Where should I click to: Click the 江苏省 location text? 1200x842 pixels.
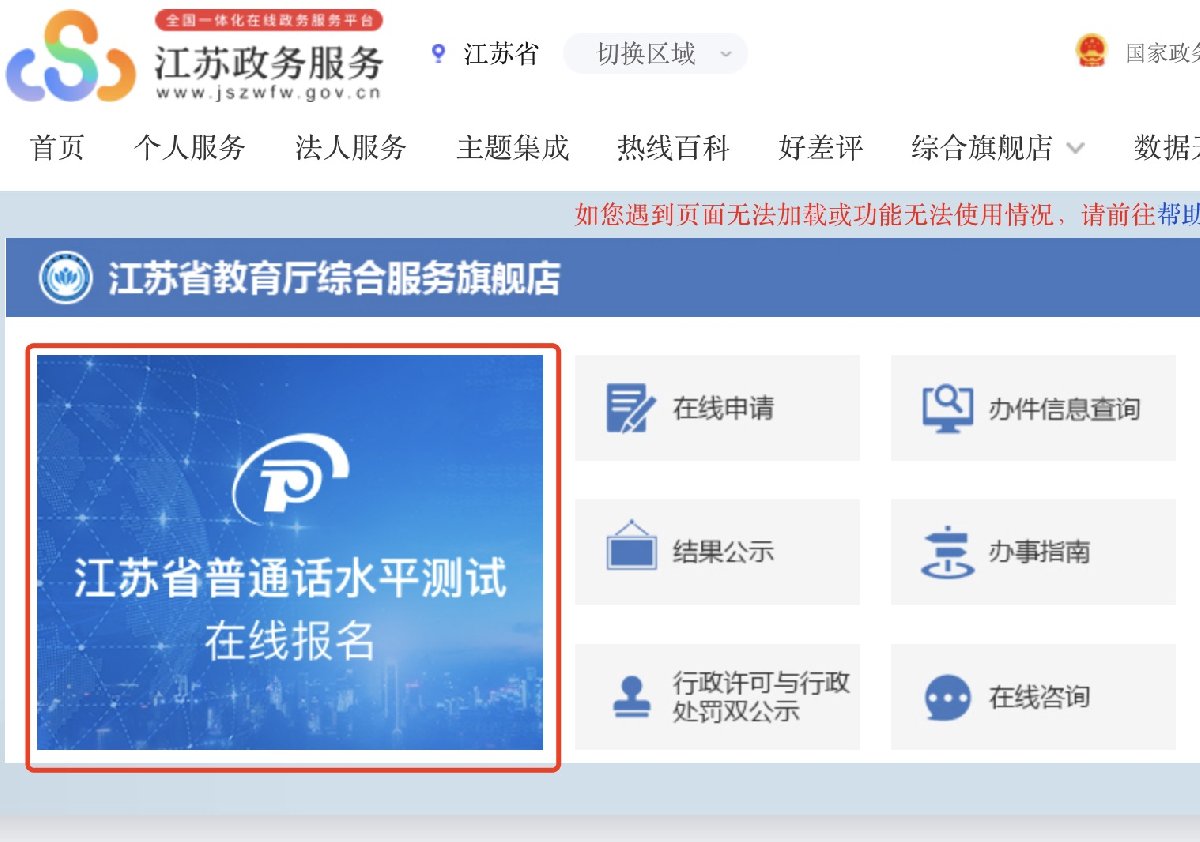[501, 53]
